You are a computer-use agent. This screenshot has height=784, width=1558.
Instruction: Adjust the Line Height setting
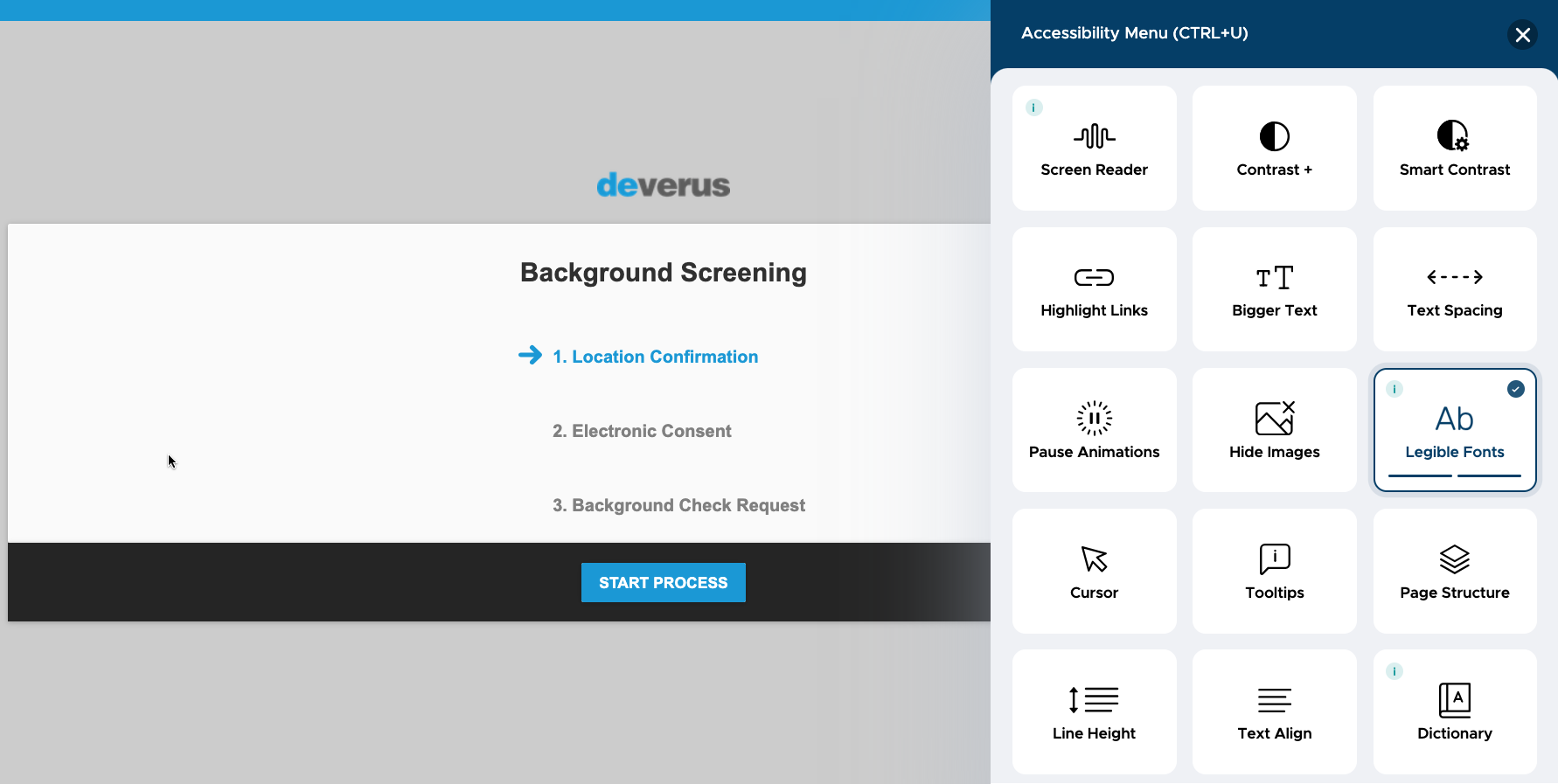1094,711
